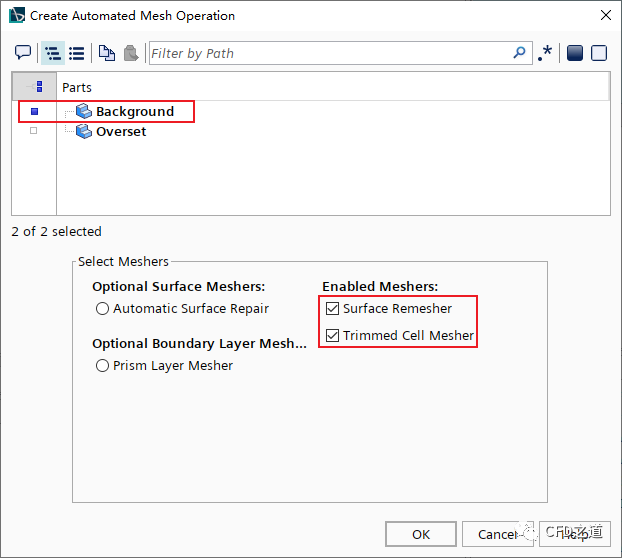Select the Automatic Surface Repair option
622x558 pixels.
coord(102,309)
